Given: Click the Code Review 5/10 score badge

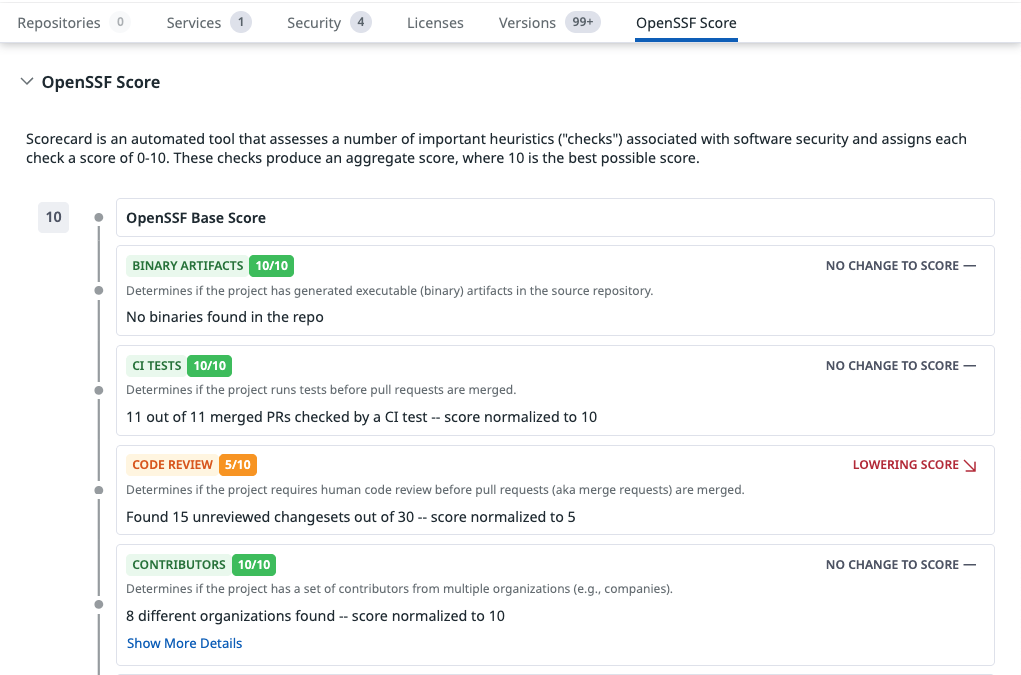Looking at the screenshot, I should coord(238,465).
